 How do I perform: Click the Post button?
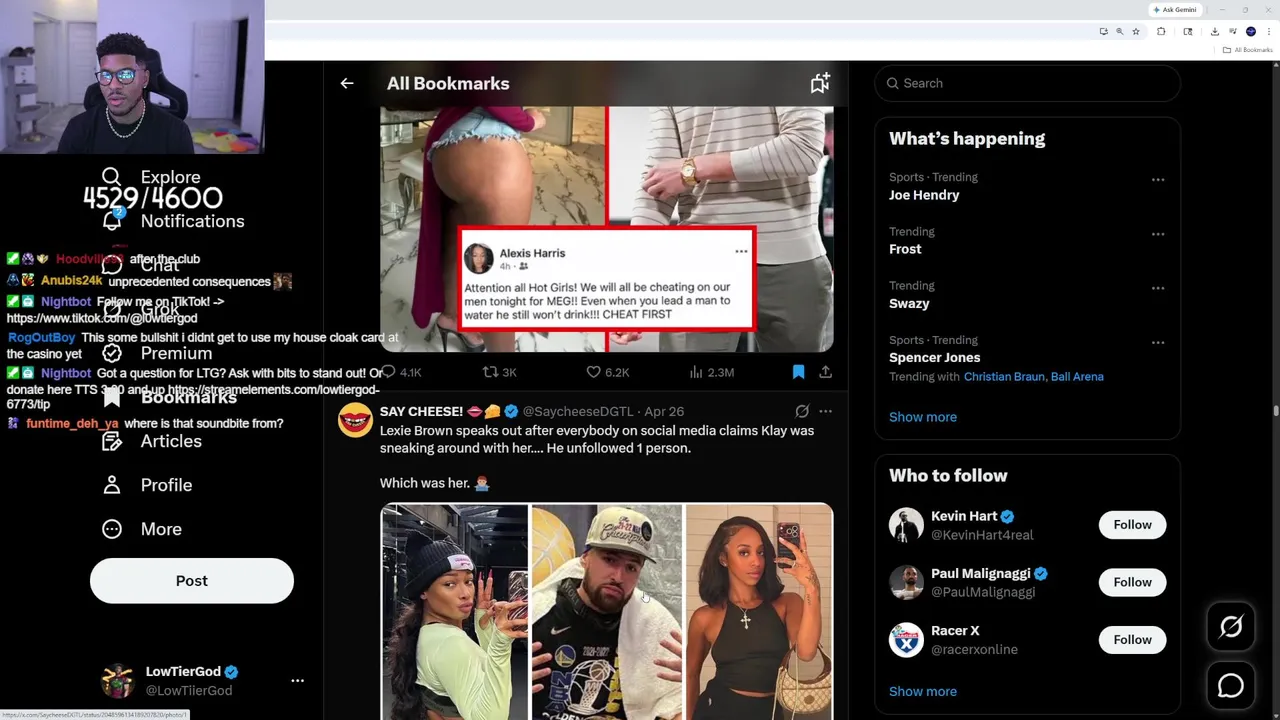coord(192,581)
